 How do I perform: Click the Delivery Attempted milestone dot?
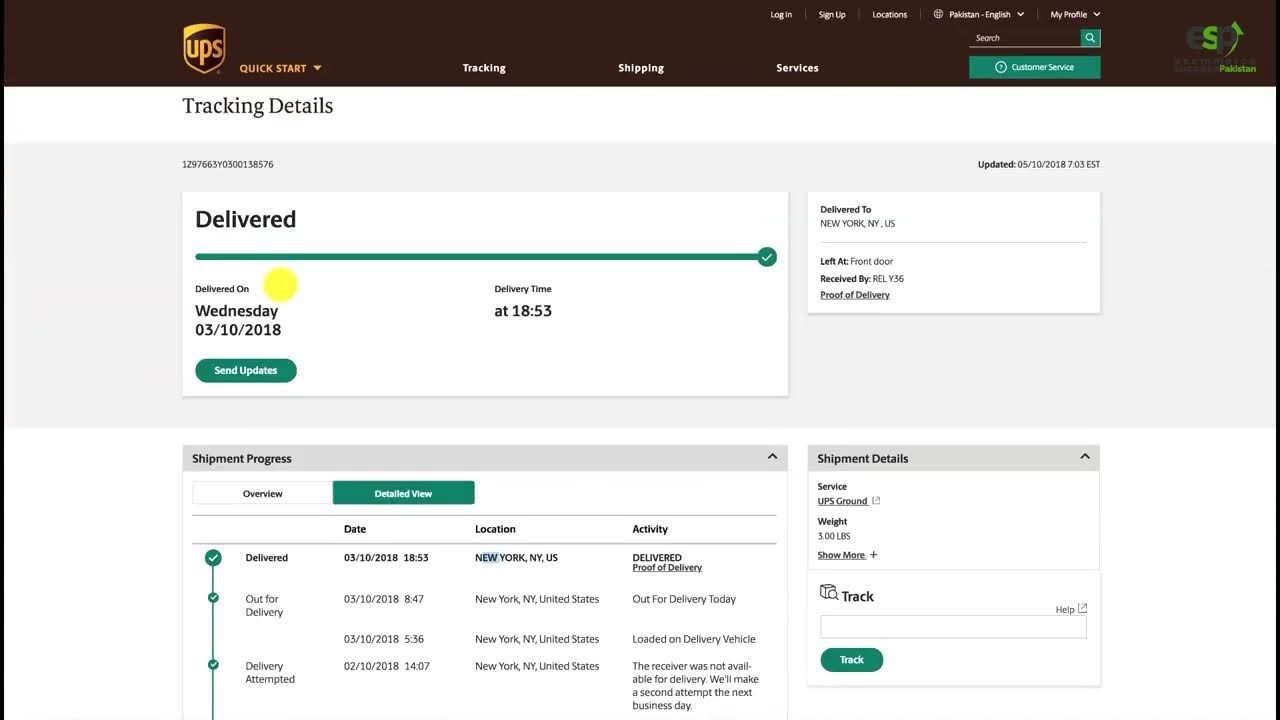tap(213, 664)
